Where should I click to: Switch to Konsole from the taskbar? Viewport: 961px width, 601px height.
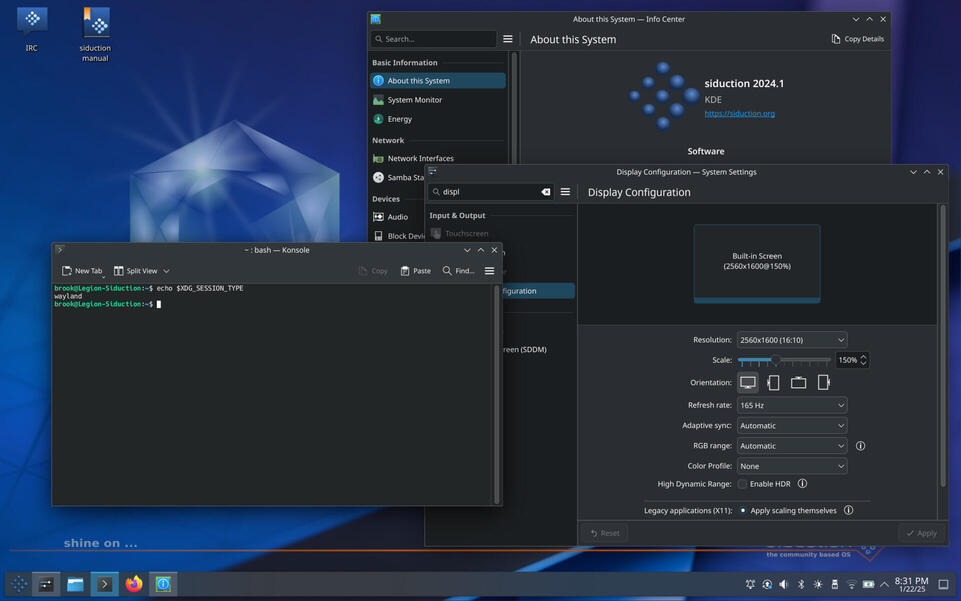pyautogui.click(x=104, y=584)
